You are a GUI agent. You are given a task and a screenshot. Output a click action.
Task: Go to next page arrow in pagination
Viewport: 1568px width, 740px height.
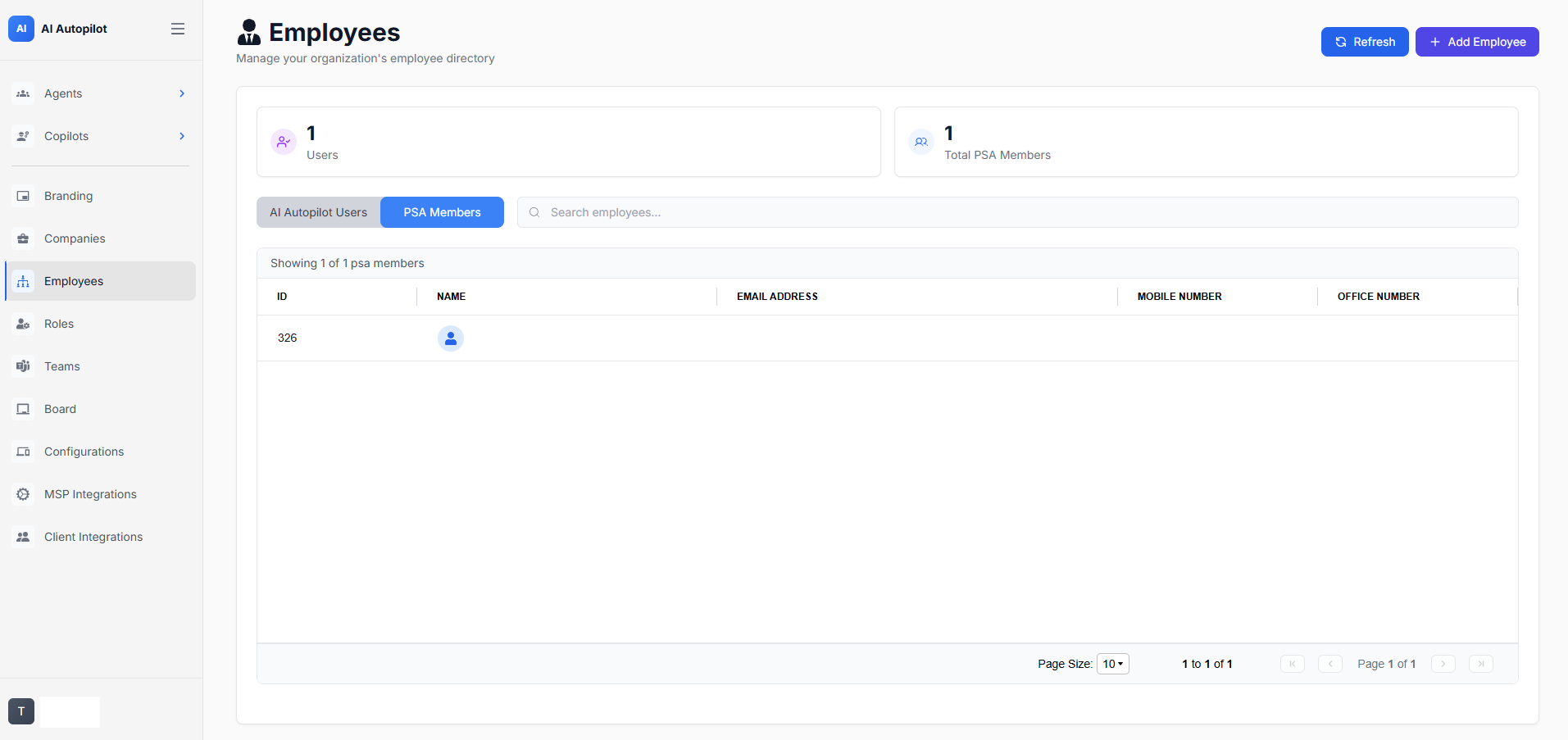1443,664
